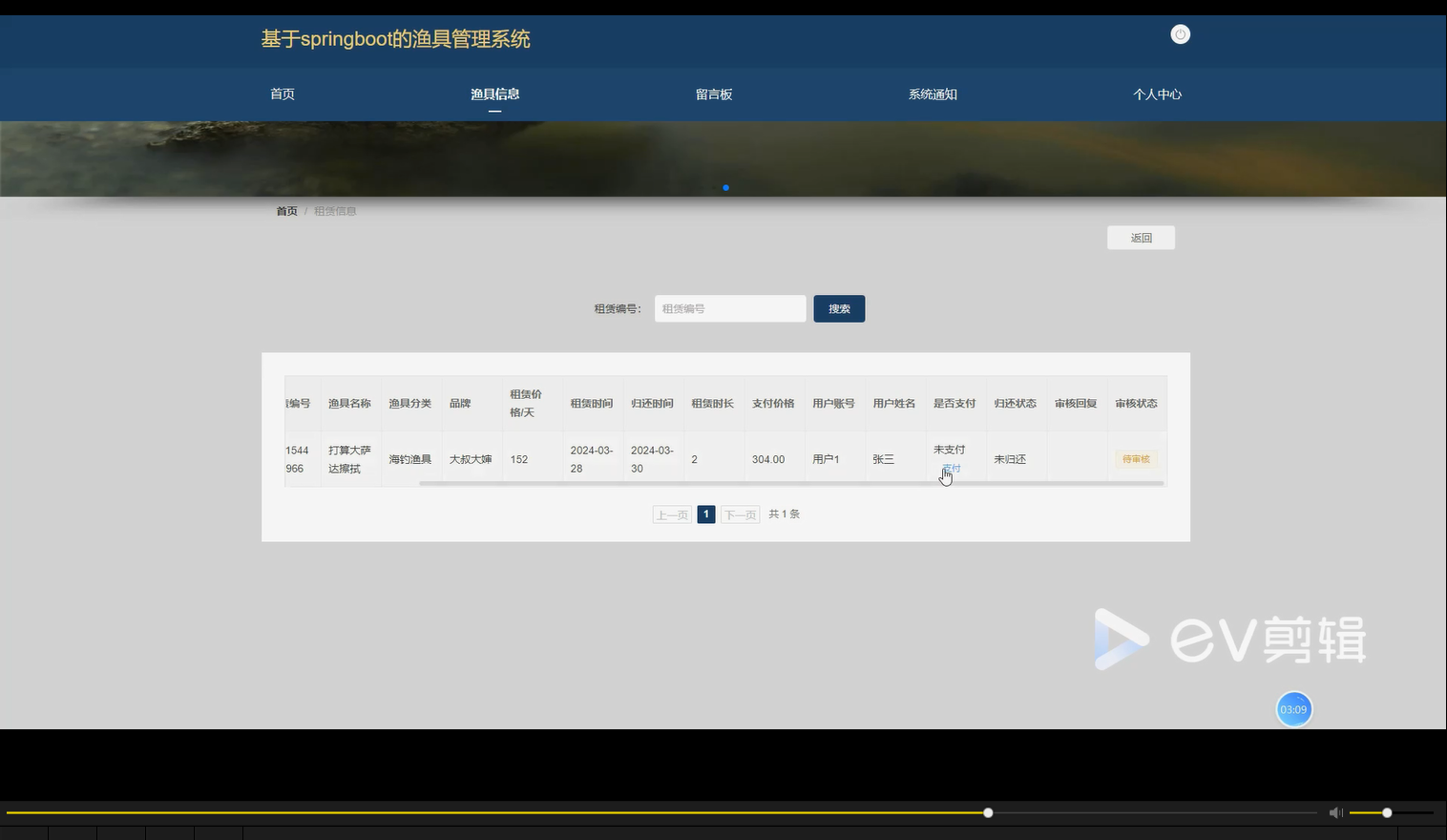Open the 留言板 navigation tab
The image size is (1447, 840).
pos(714,94)
